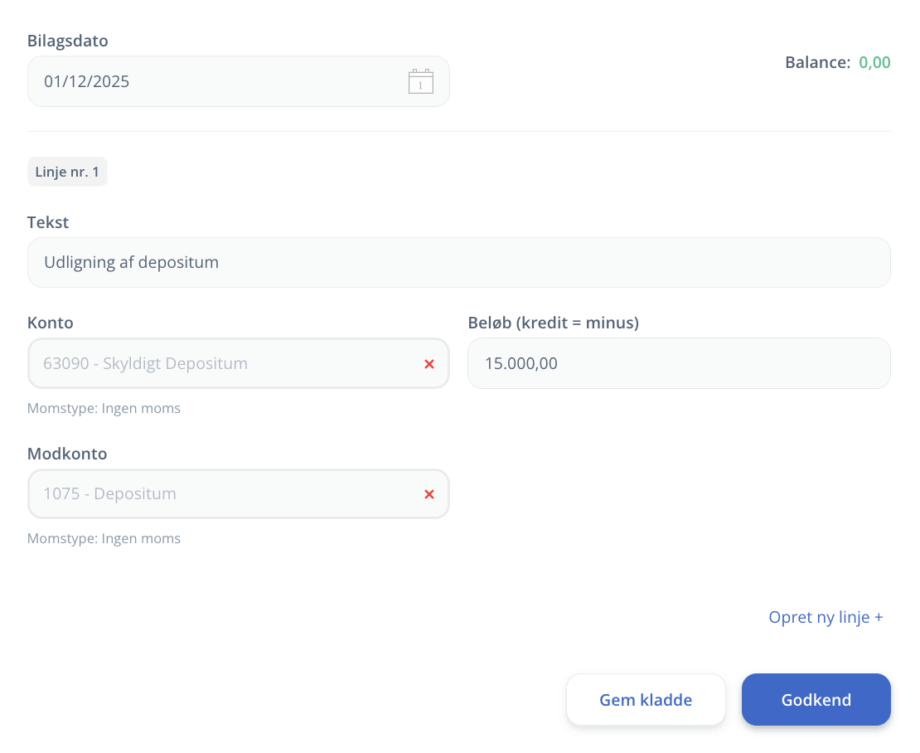This screenshot has width=920, height=753.
Task: Click the Modkonto label
Action: (x=67, y=453)
